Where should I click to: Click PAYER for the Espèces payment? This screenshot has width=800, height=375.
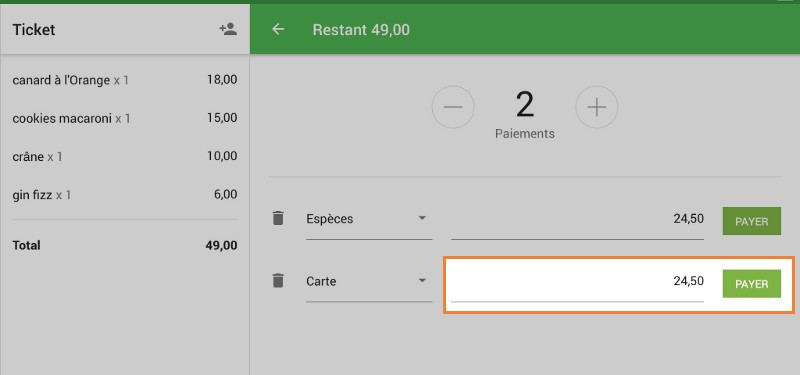click(x=752, y=221)
